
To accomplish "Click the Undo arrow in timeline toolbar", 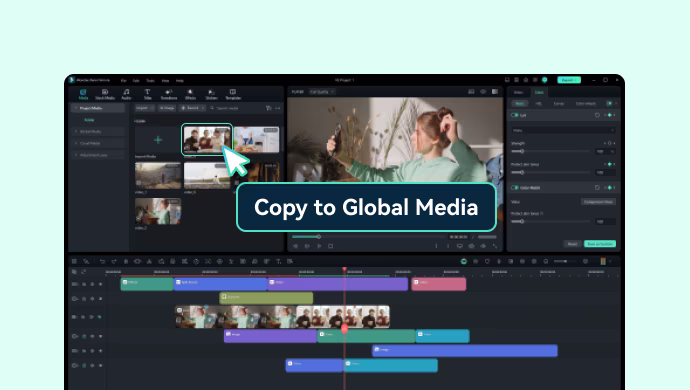I will [x=102, y=261].
